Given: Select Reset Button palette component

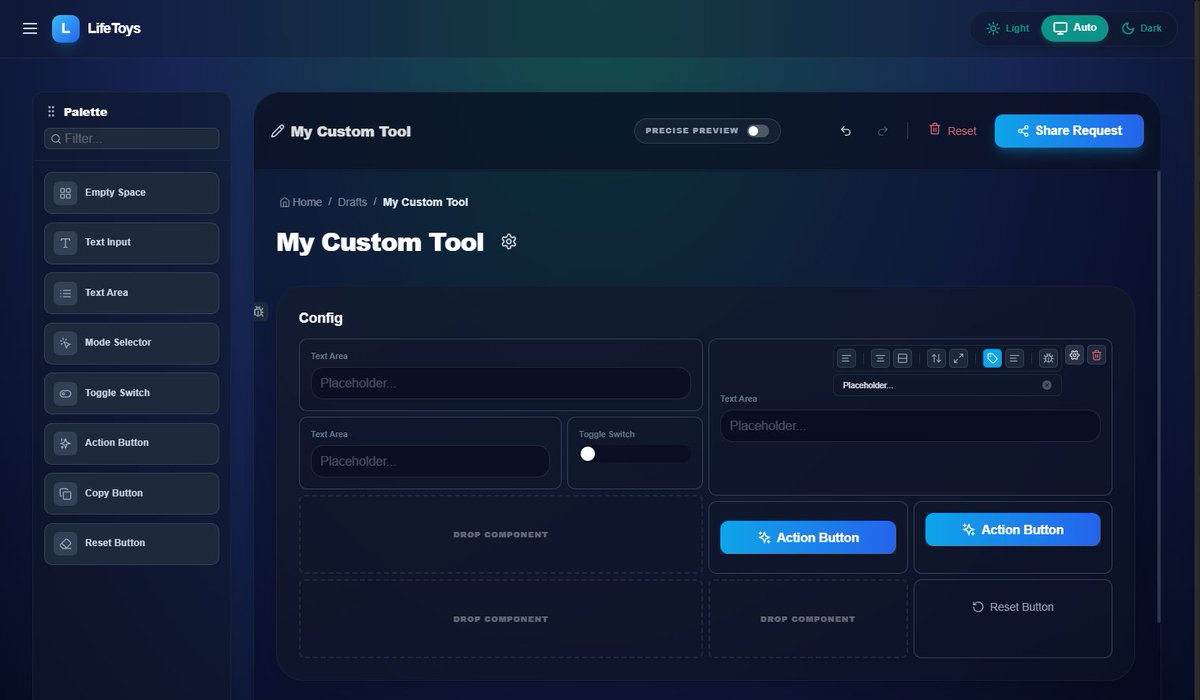Looking at the screenshot, I should pos(132,543).
